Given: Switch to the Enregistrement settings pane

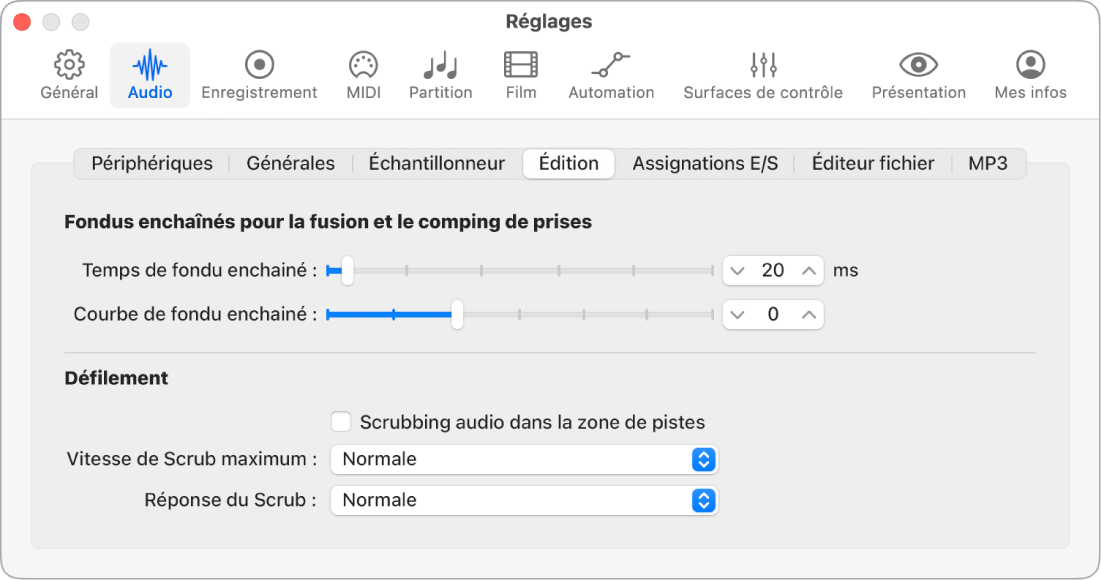Looking at the screenshot, I should click(259, 74).
